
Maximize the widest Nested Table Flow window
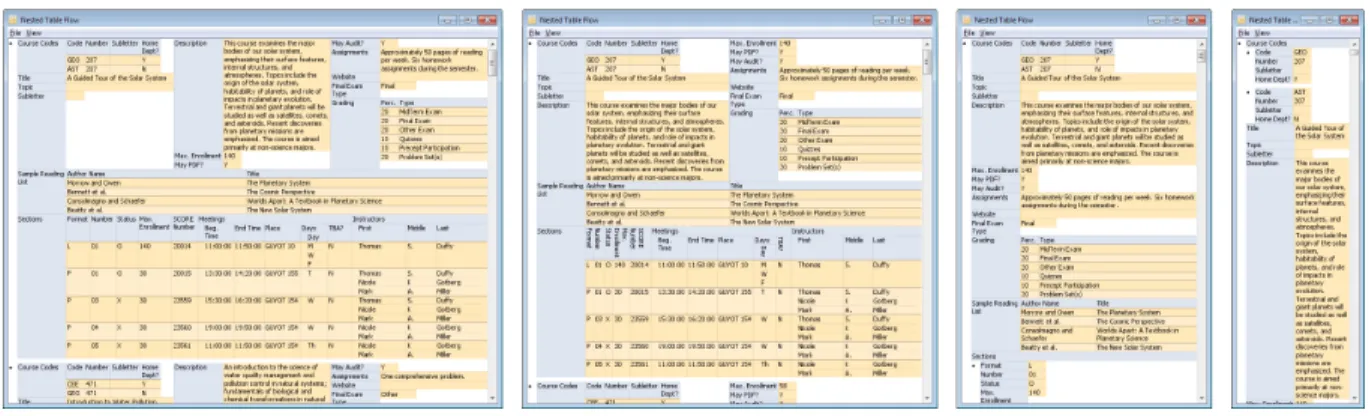[x=468, y=19]
